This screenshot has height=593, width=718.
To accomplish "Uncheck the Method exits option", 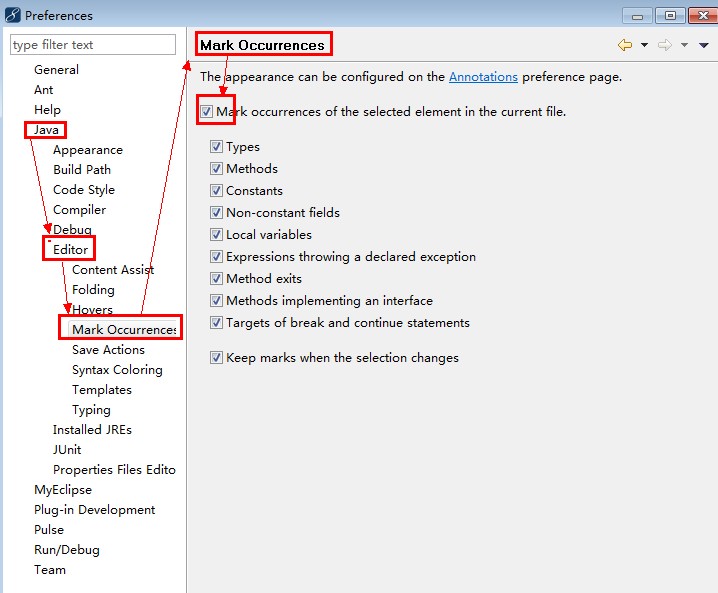I will coord(216,278).
